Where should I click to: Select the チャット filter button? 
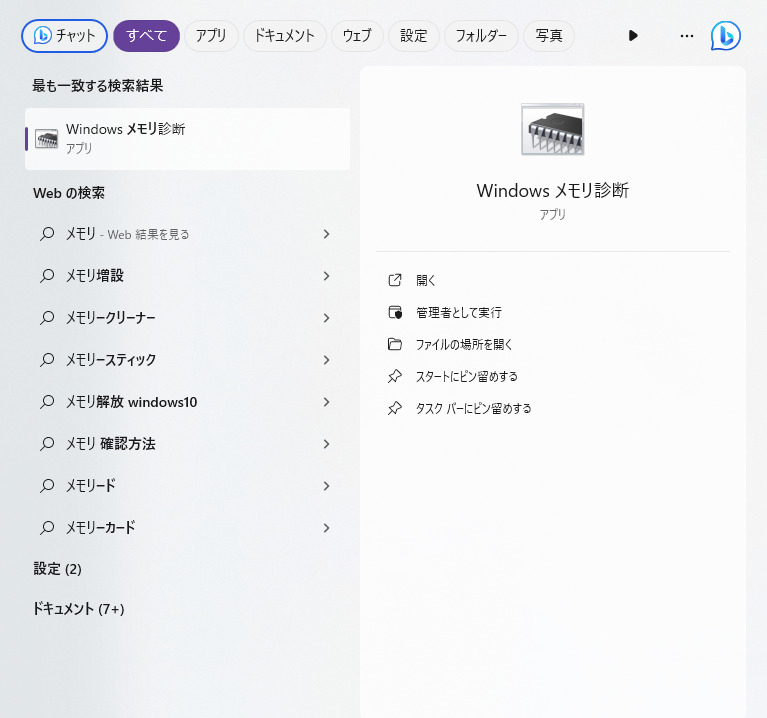click(64, 36)
